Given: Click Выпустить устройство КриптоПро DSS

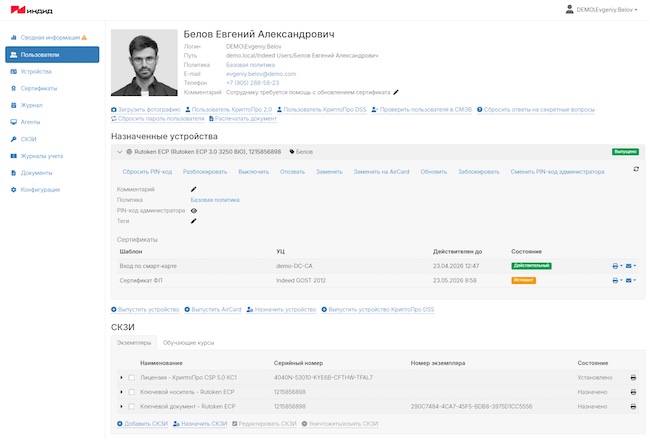Looking at the screenshot, I should coord(378,310).
